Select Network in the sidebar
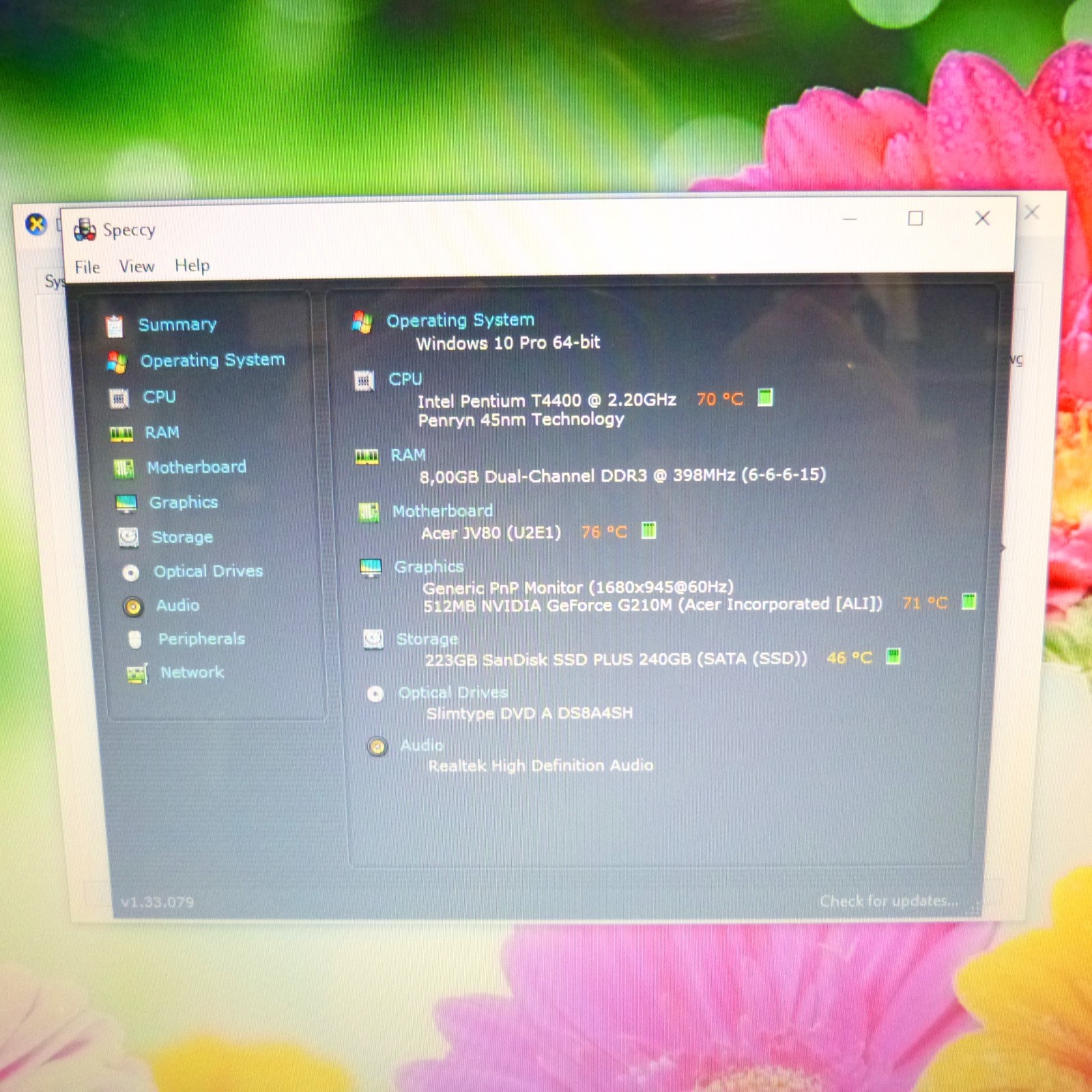The width and height of the screenshot is (1092, 1092). pyautogui.click(x=192, y=672)
